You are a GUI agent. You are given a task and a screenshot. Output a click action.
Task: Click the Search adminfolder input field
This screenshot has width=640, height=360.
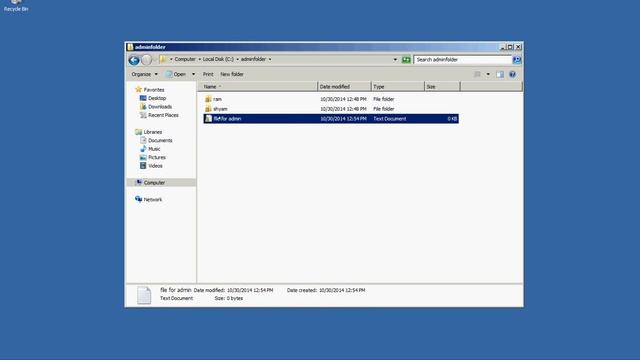pyautogui.click(x=463, y=60)
